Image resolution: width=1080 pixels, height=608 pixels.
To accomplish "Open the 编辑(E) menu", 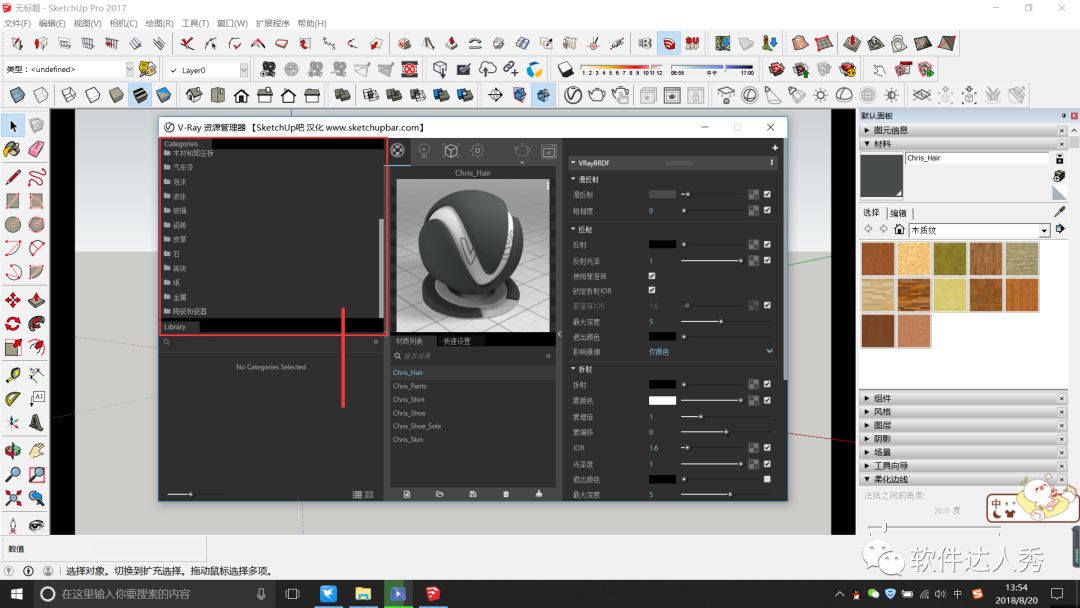I will click(x=52, y=23).
